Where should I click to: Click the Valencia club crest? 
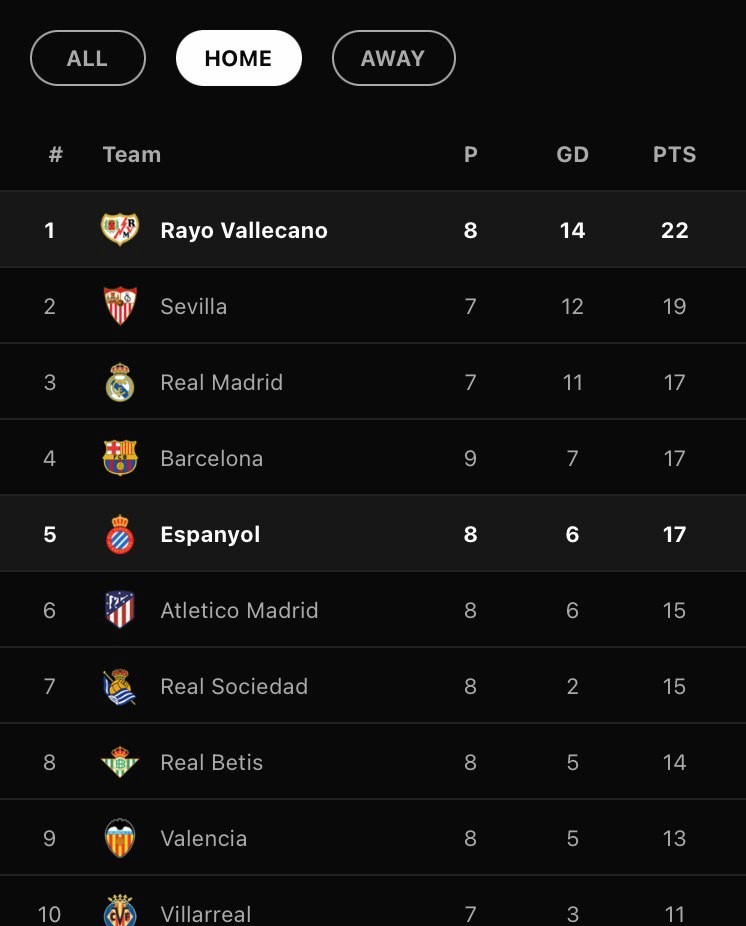[x=120, y=838]
